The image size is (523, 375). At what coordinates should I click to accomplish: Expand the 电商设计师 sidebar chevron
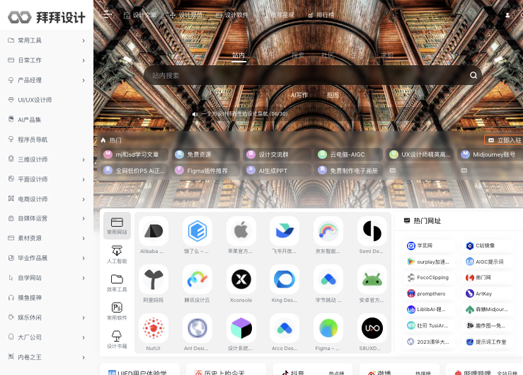pyautogui.click(x=83, y=199)
